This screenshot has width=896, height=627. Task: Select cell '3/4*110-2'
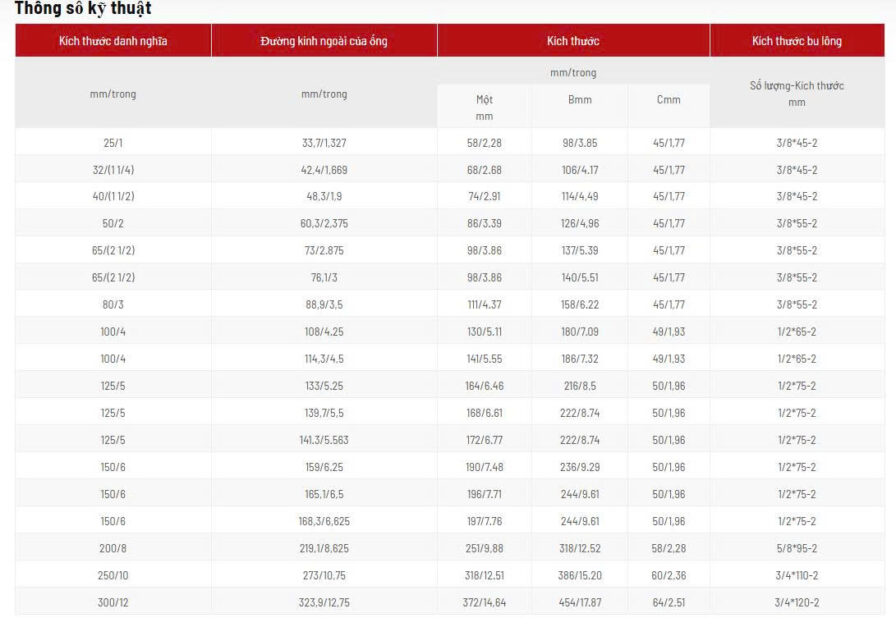click(797, 576)
